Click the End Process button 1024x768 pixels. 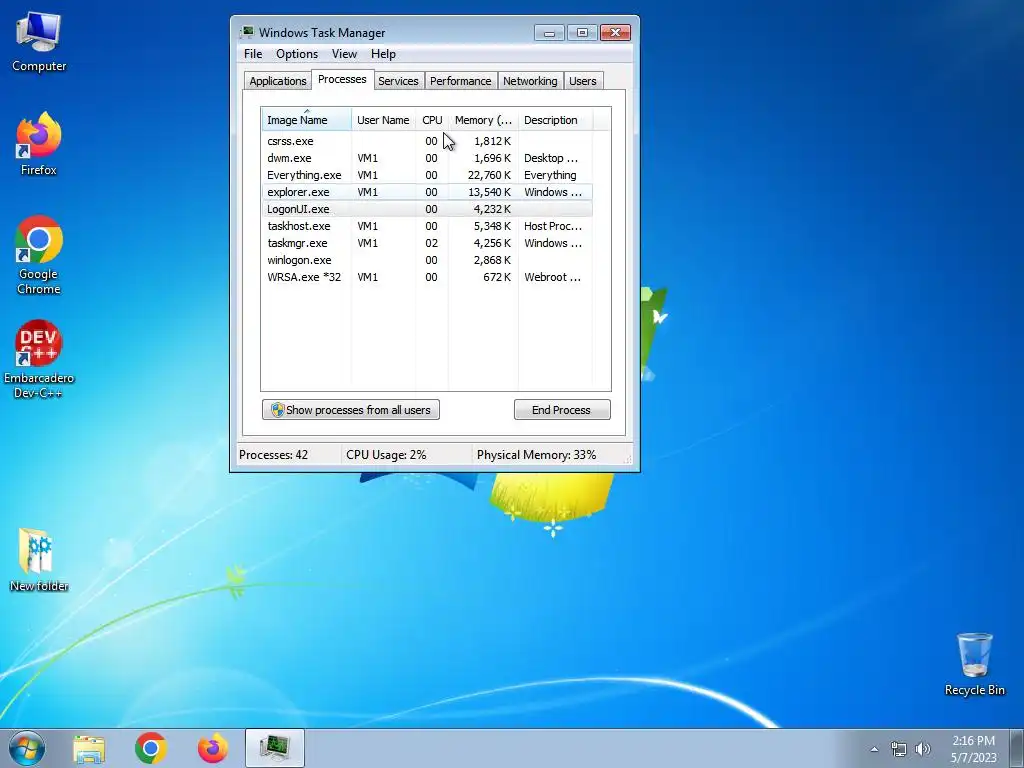pos(562,410)
